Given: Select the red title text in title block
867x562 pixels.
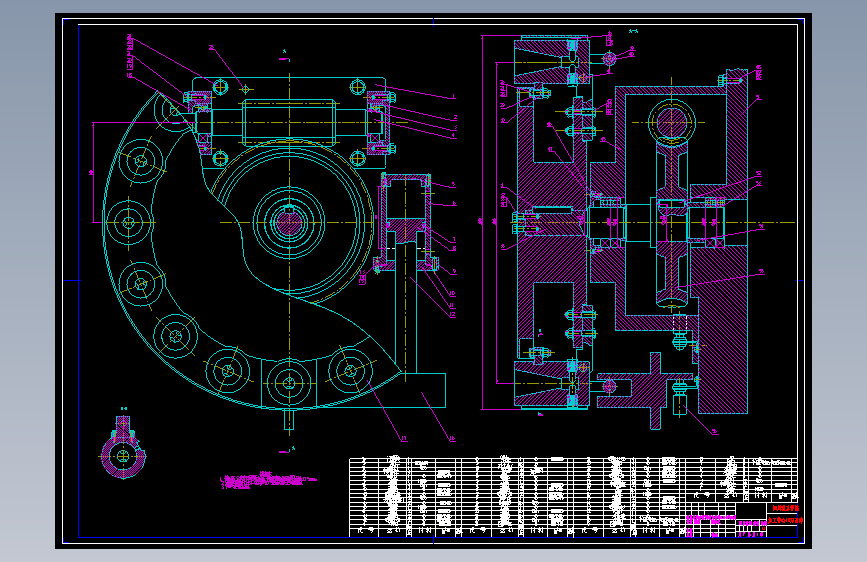Looking at the screenshot, I should click(785, 514).
